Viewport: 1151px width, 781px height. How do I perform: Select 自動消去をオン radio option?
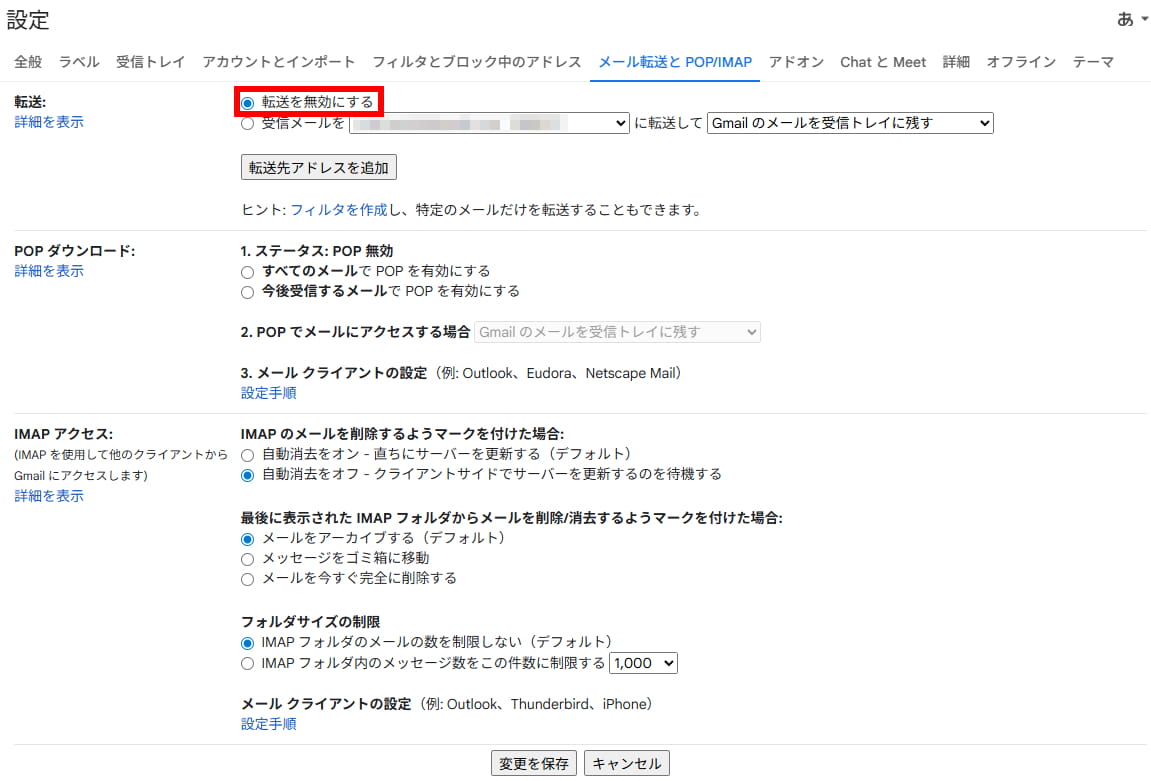tap(248, 455)
